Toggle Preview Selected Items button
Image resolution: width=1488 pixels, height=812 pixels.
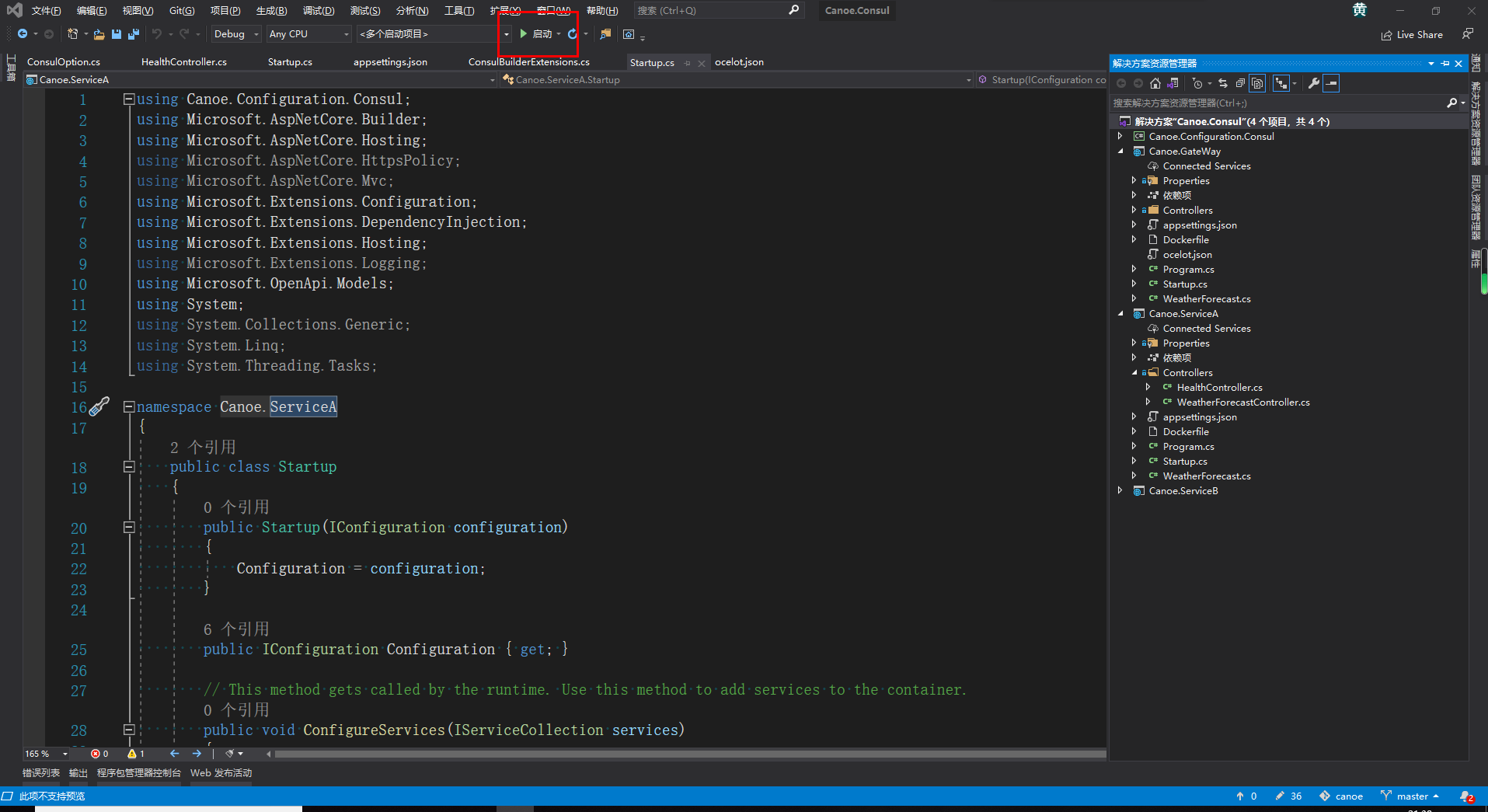[1331, 83]
